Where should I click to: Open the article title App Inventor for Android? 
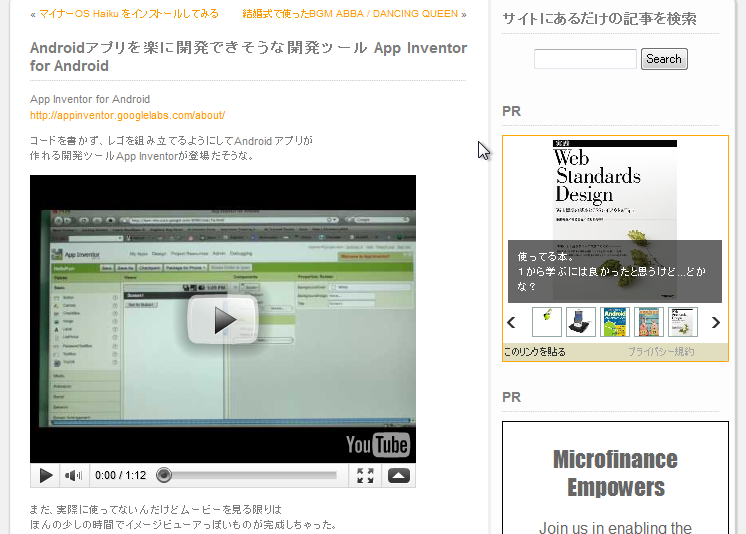point(248,57)
